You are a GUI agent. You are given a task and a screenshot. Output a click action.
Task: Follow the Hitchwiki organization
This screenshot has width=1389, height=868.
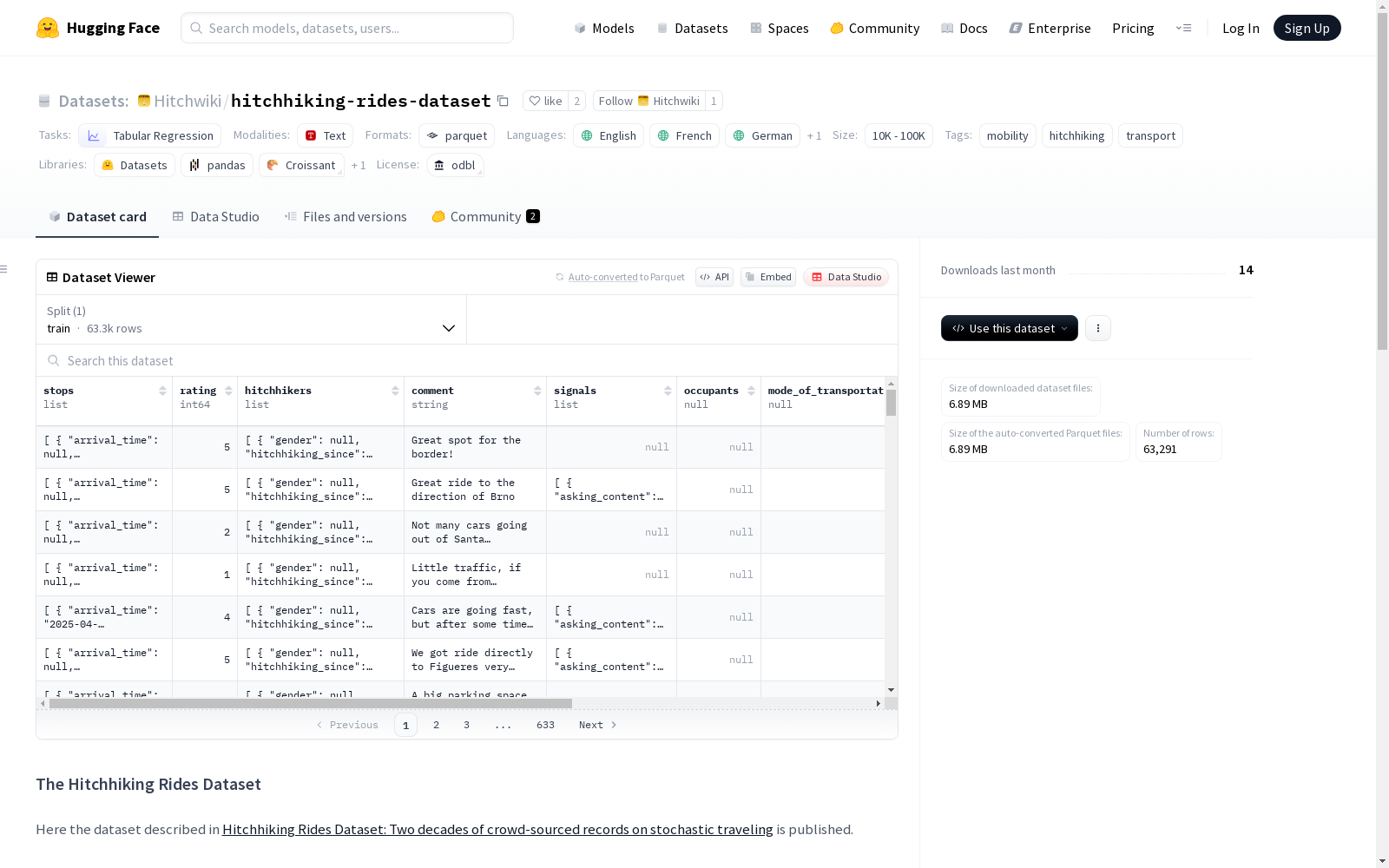[x=648, y=101]
